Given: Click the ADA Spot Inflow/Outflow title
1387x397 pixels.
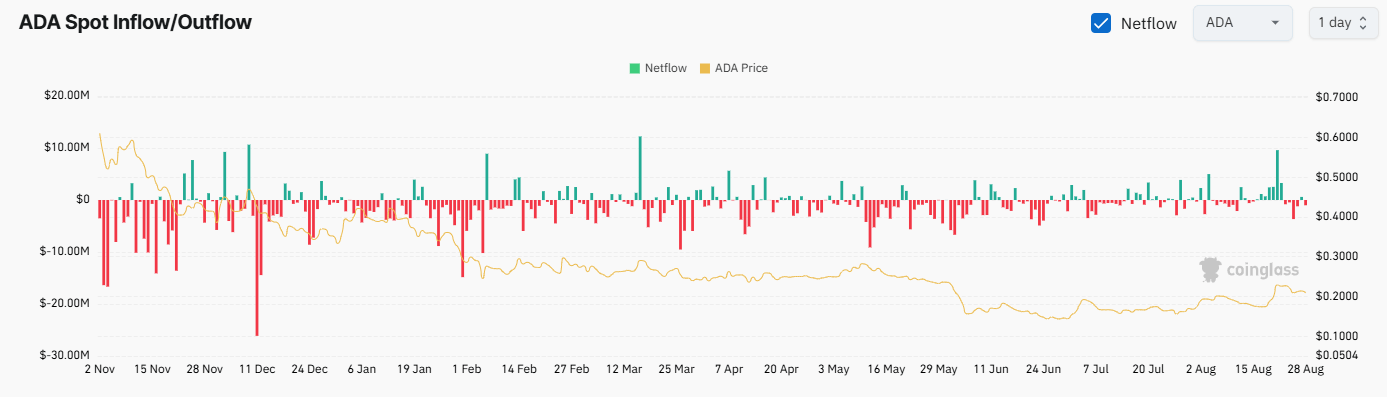Looking at the screenshot, I should [135, 23].
